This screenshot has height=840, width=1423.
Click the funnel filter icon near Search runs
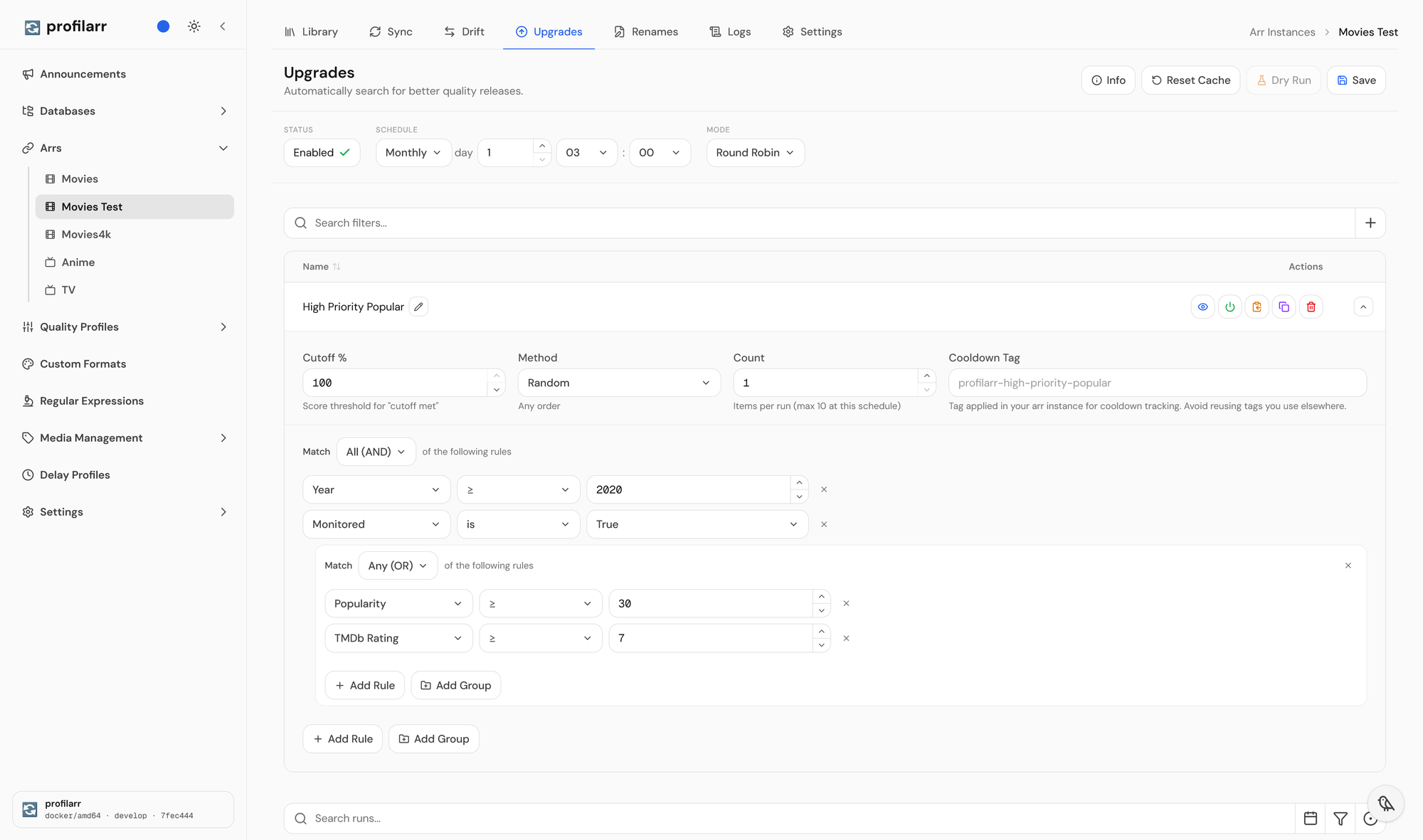point(1340,819)
